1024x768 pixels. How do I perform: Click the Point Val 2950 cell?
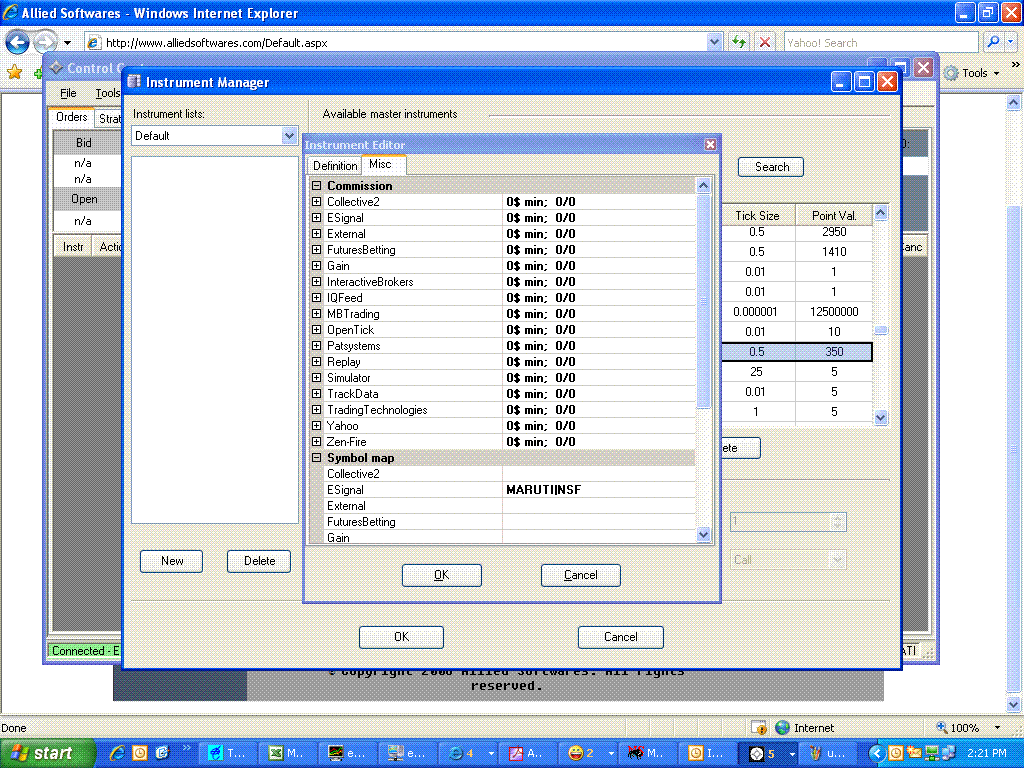pos(834,232)
